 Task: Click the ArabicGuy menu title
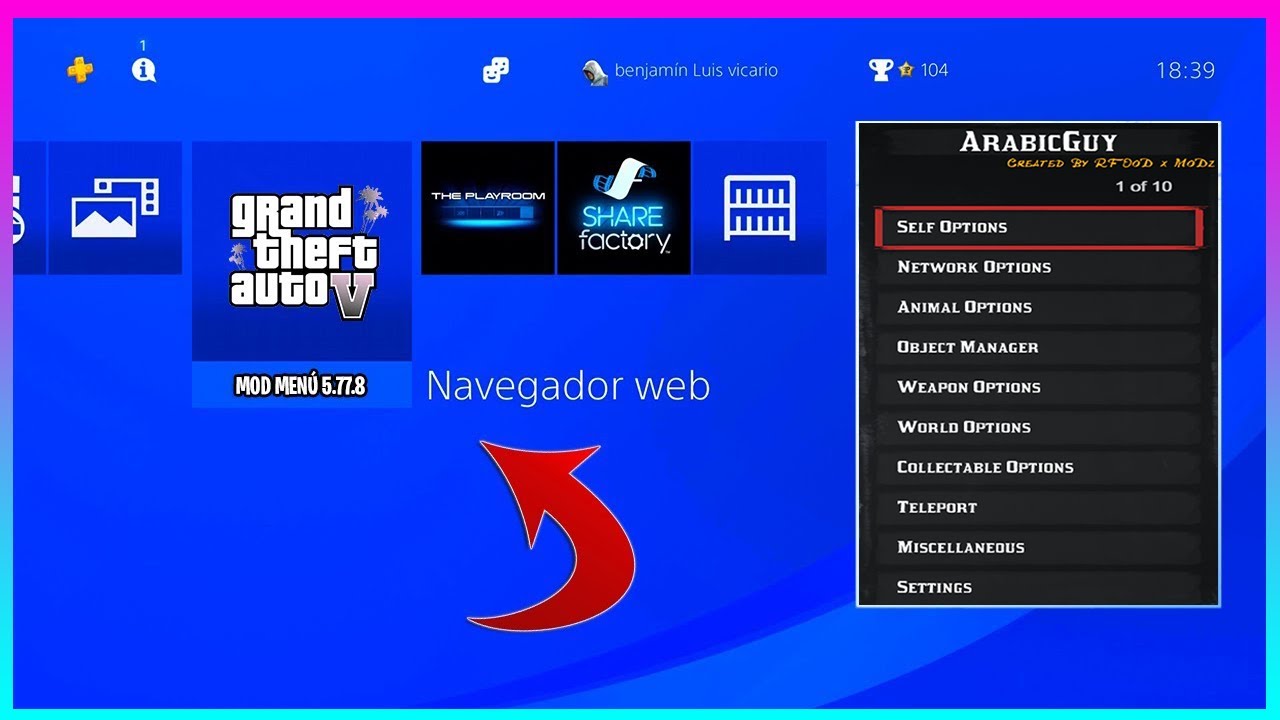point(1038,142)
